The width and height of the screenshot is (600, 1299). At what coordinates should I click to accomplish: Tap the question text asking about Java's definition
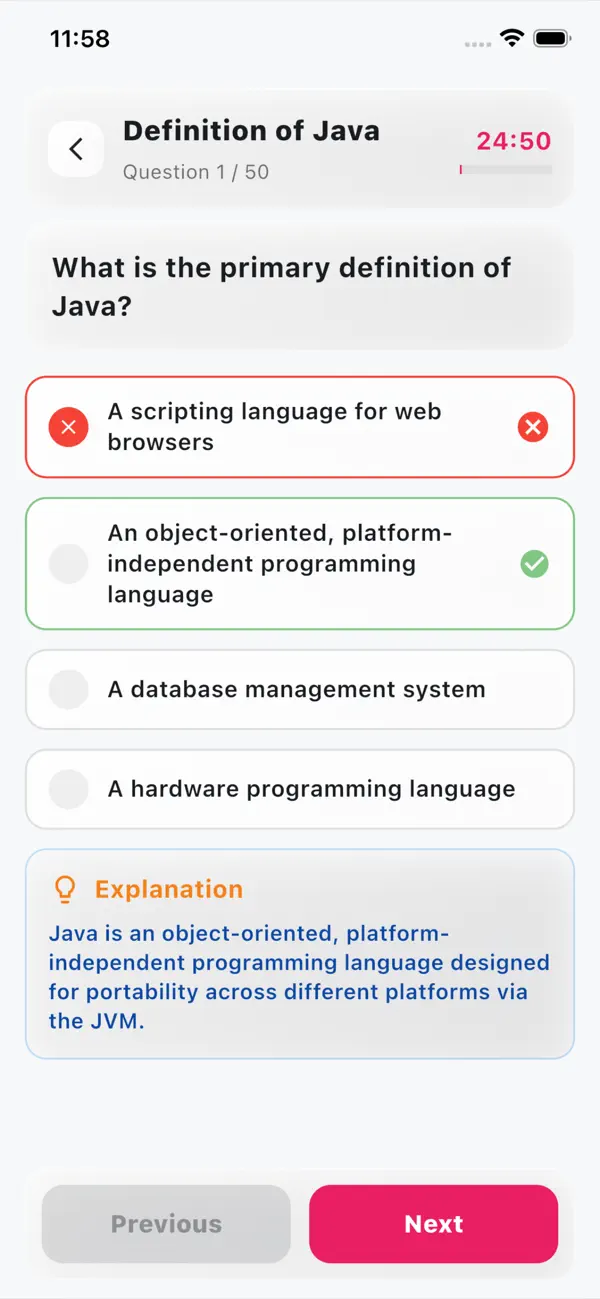282,287
